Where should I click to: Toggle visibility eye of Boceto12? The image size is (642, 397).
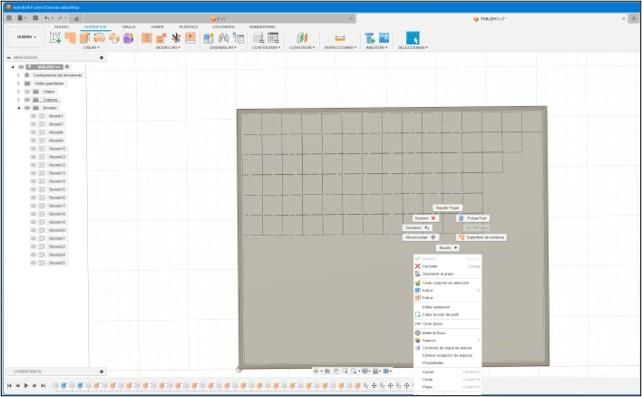34,165
